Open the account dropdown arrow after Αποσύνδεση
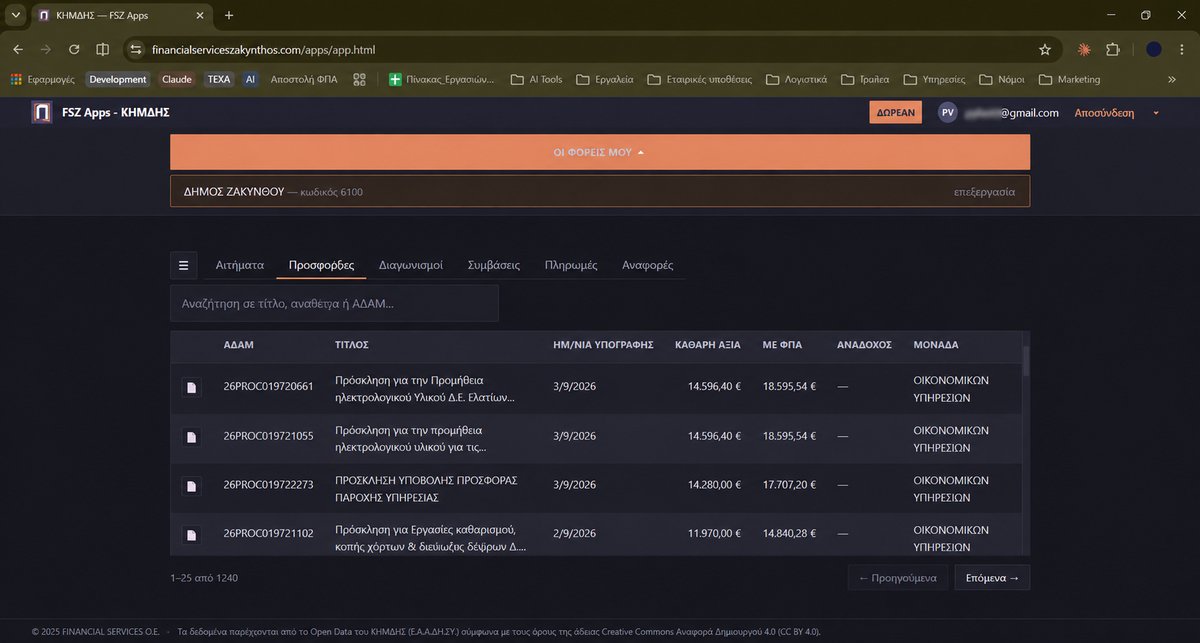This screenshot has width=1200, height=643. click(x=1156, y=113)
